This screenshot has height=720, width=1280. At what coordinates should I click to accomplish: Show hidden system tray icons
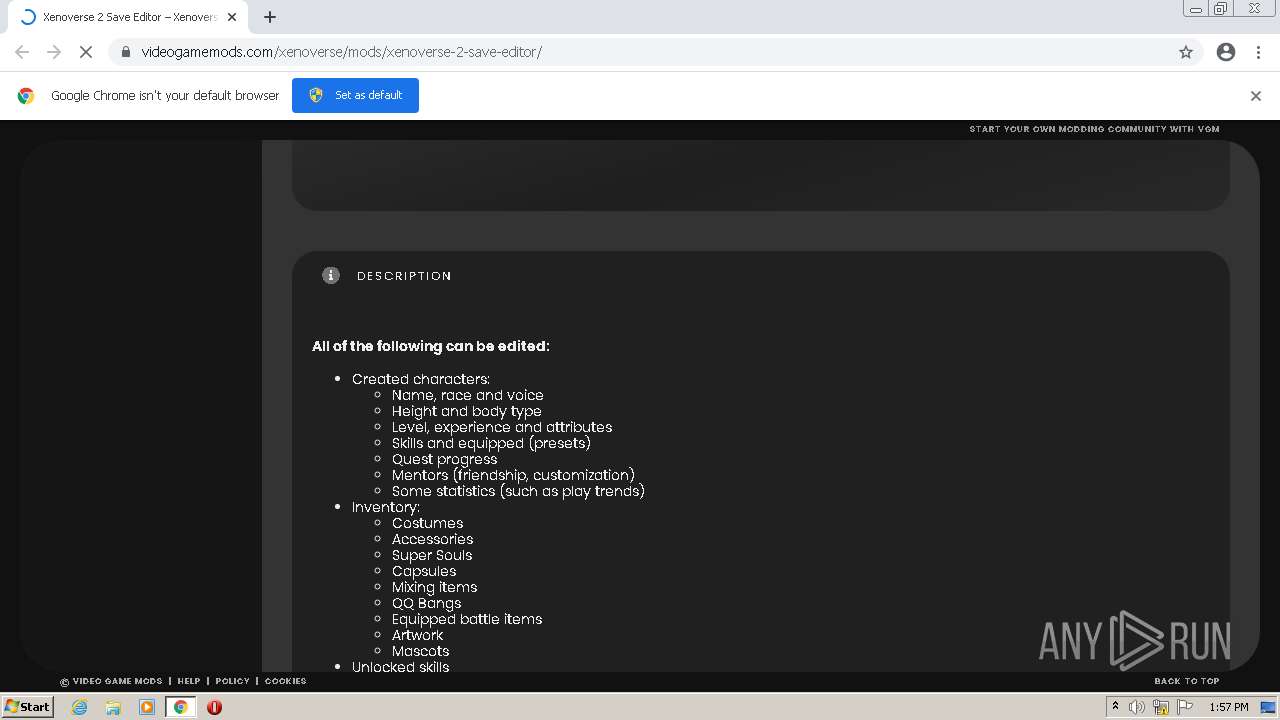tap(1115, 707)
